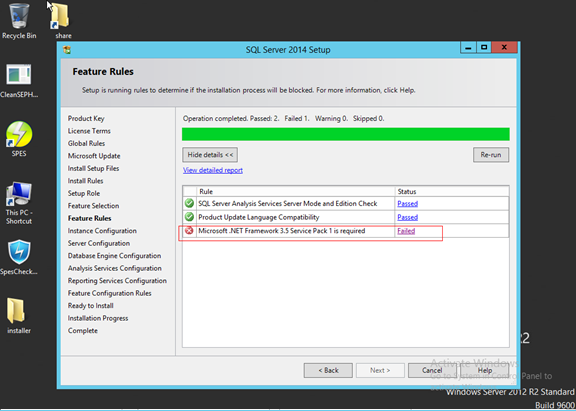Select Analysis Services Configuration step
The image size is (576, 411).
[x=115, y=268]
